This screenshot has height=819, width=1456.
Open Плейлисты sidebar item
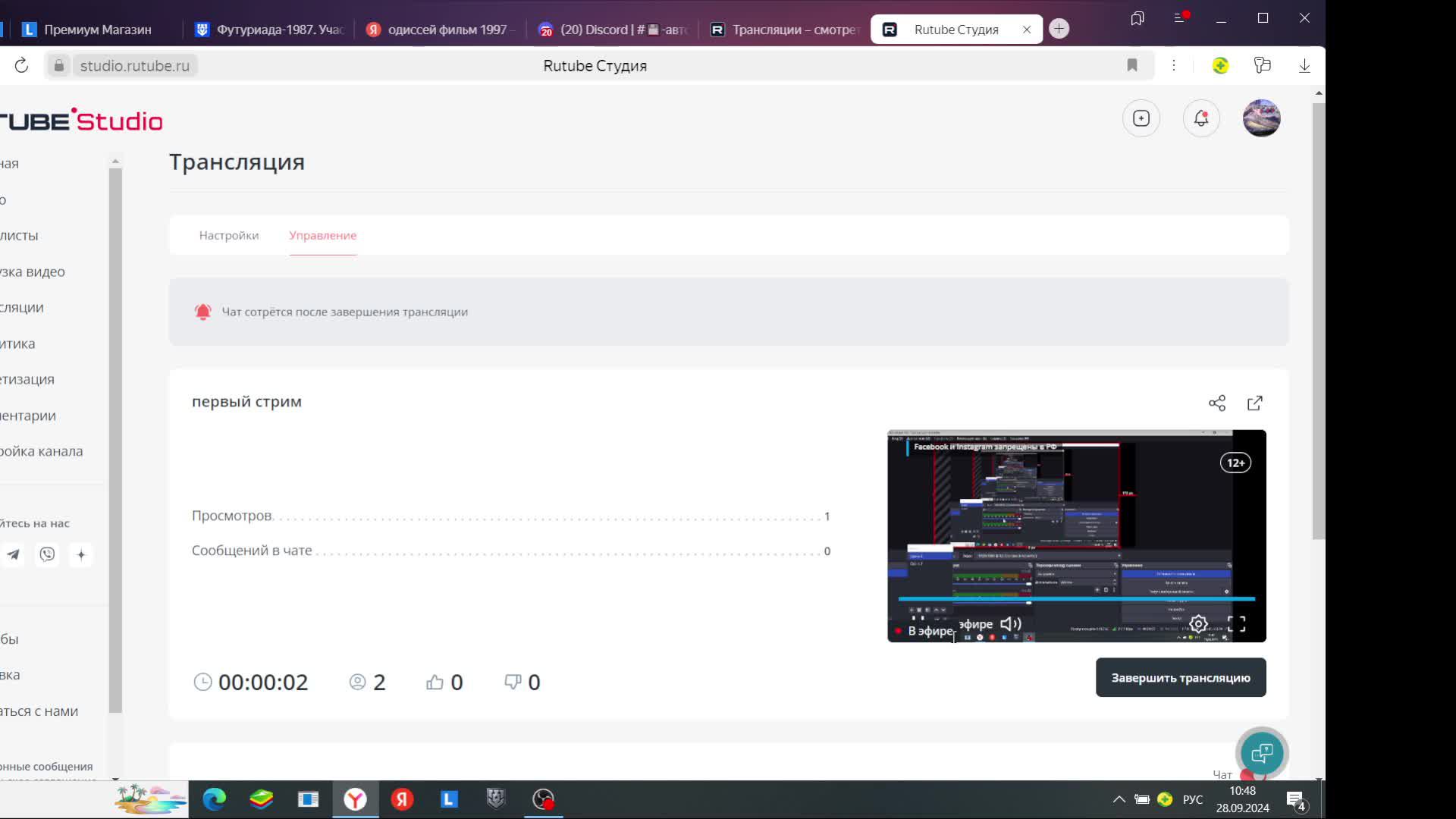point(19,236)
